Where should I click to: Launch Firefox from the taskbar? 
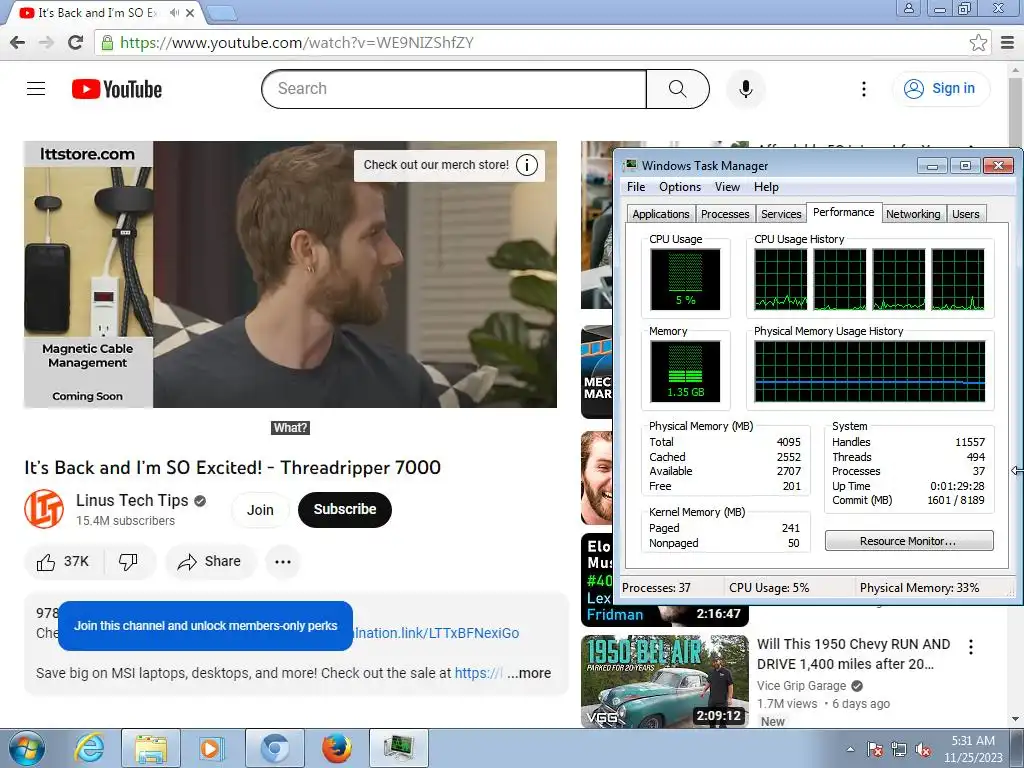(x=337, y=748)
